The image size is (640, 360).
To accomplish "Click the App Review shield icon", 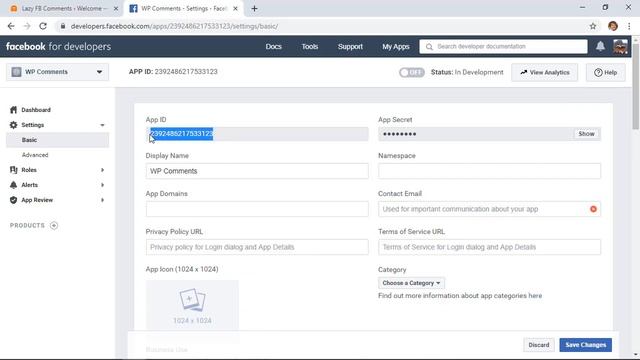I will click(13, 200).
